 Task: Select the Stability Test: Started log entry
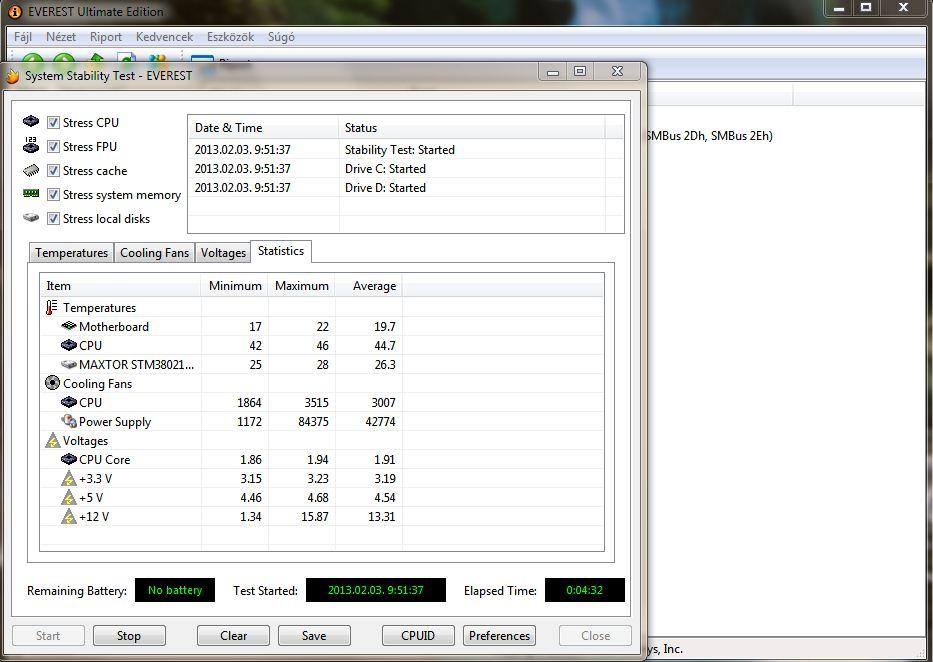(400, 150)
